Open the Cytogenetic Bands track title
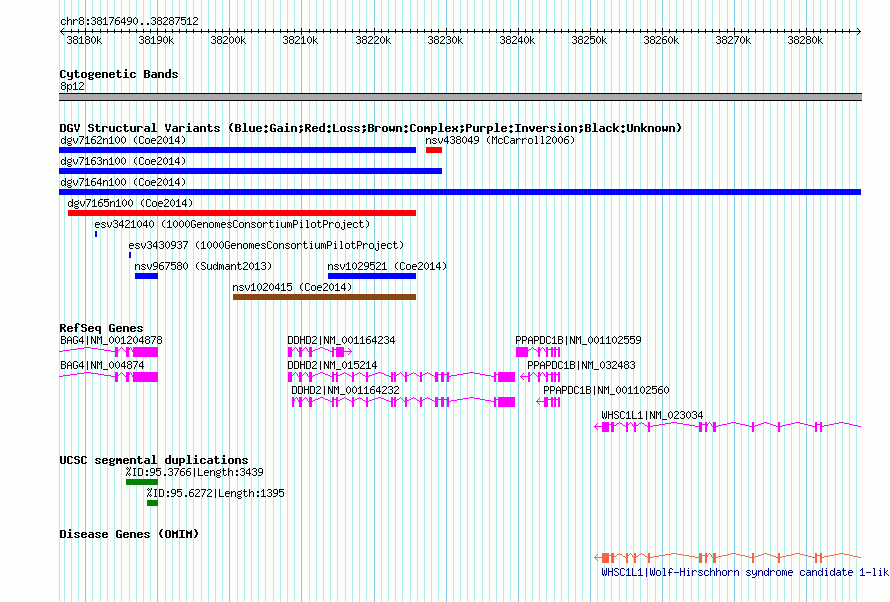The image size is (890, 602). [119, 74]
